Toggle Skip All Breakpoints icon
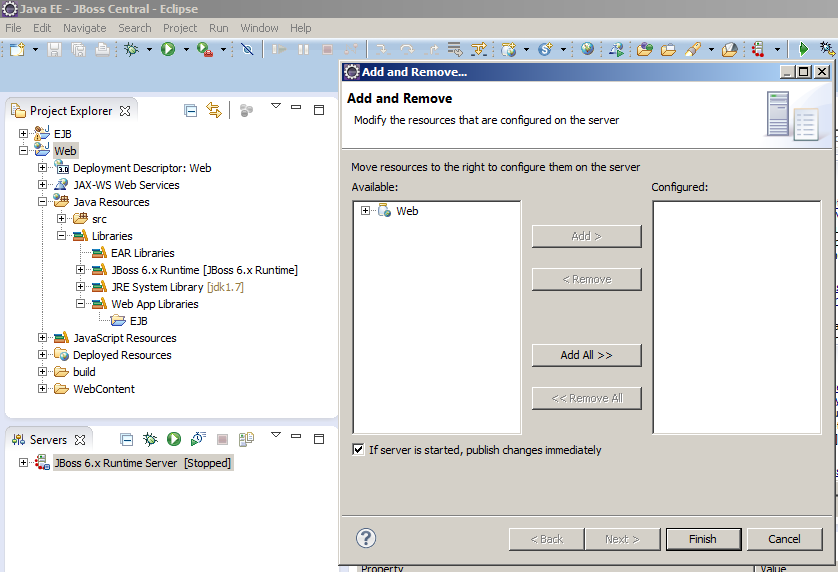838x572 pixels. click(x=247, y=50)
